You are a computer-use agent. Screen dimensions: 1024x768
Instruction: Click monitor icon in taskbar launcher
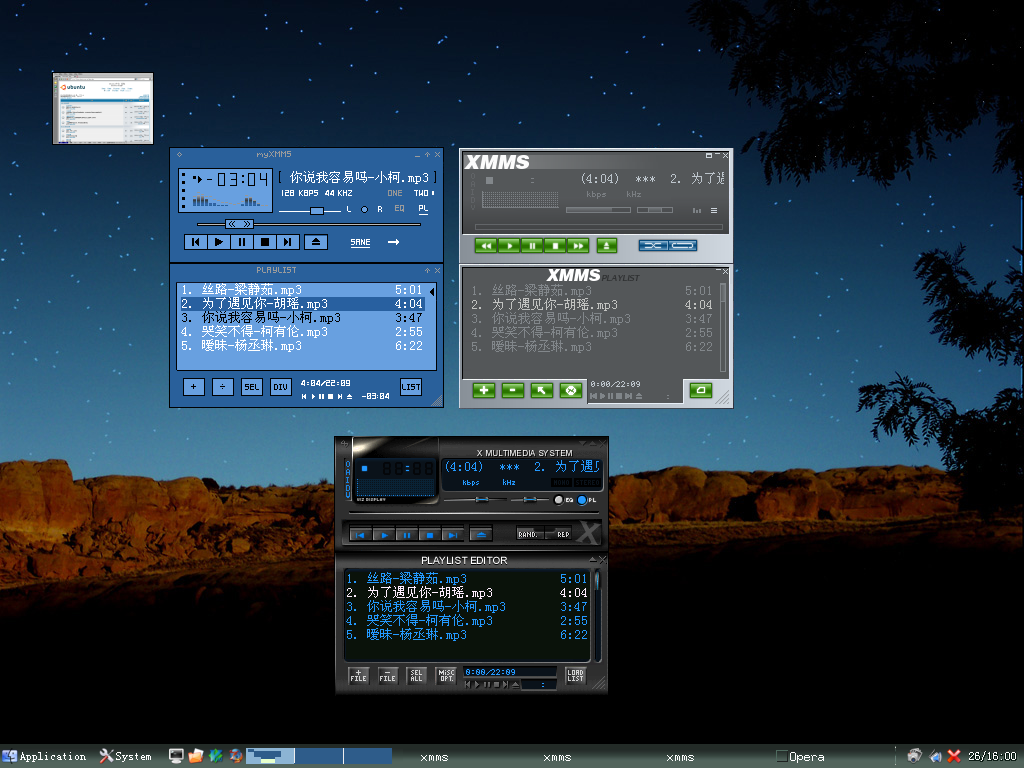click(176, 756)
